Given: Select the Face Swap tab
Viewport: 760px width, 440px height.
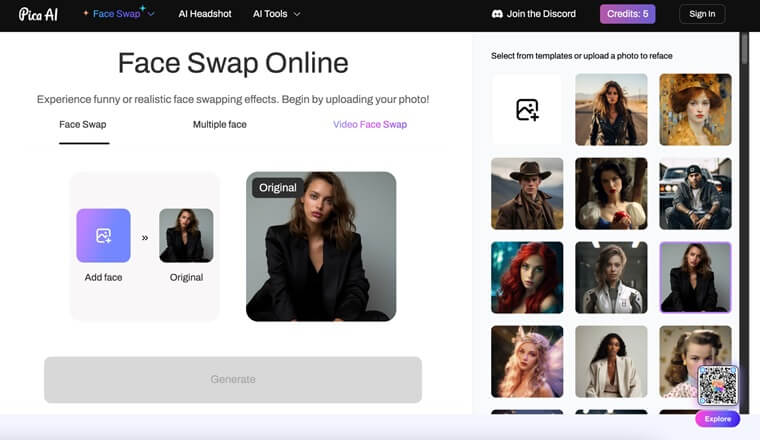Looking at the screenshot, I should point(83,125).
